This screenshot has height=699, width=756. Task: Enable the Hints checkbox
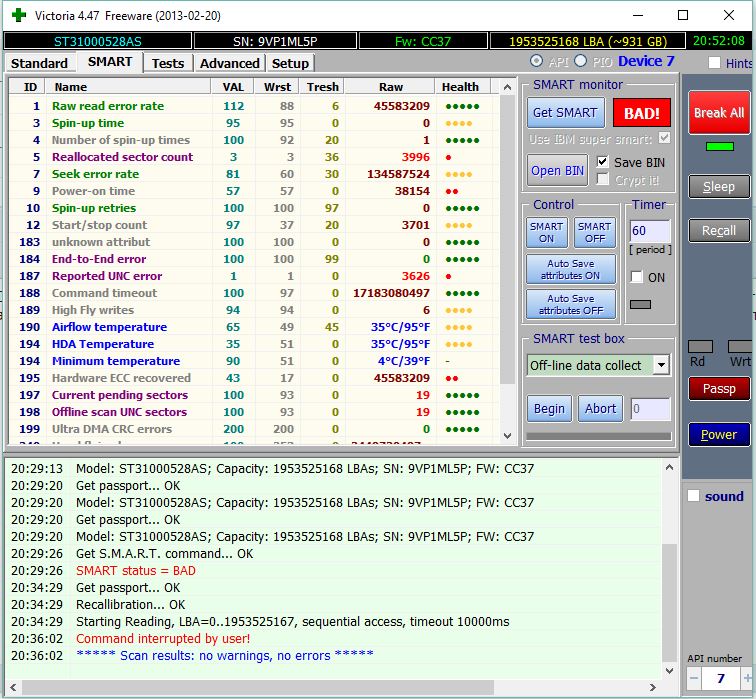[x=714, y=63]
